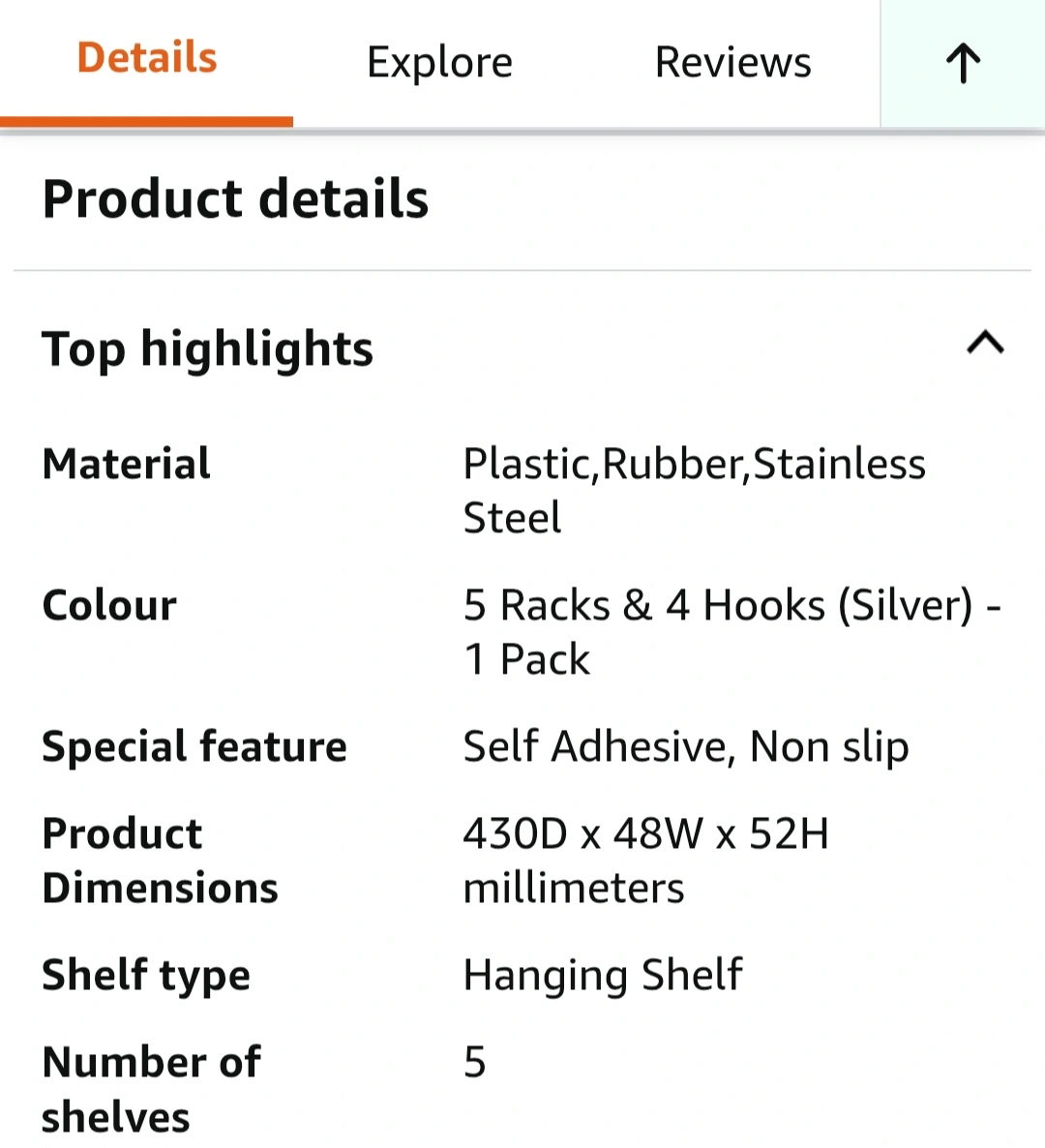
Task: Click the Hanging Shelf value
Action: pyautogui.click(x=603, y=975)
